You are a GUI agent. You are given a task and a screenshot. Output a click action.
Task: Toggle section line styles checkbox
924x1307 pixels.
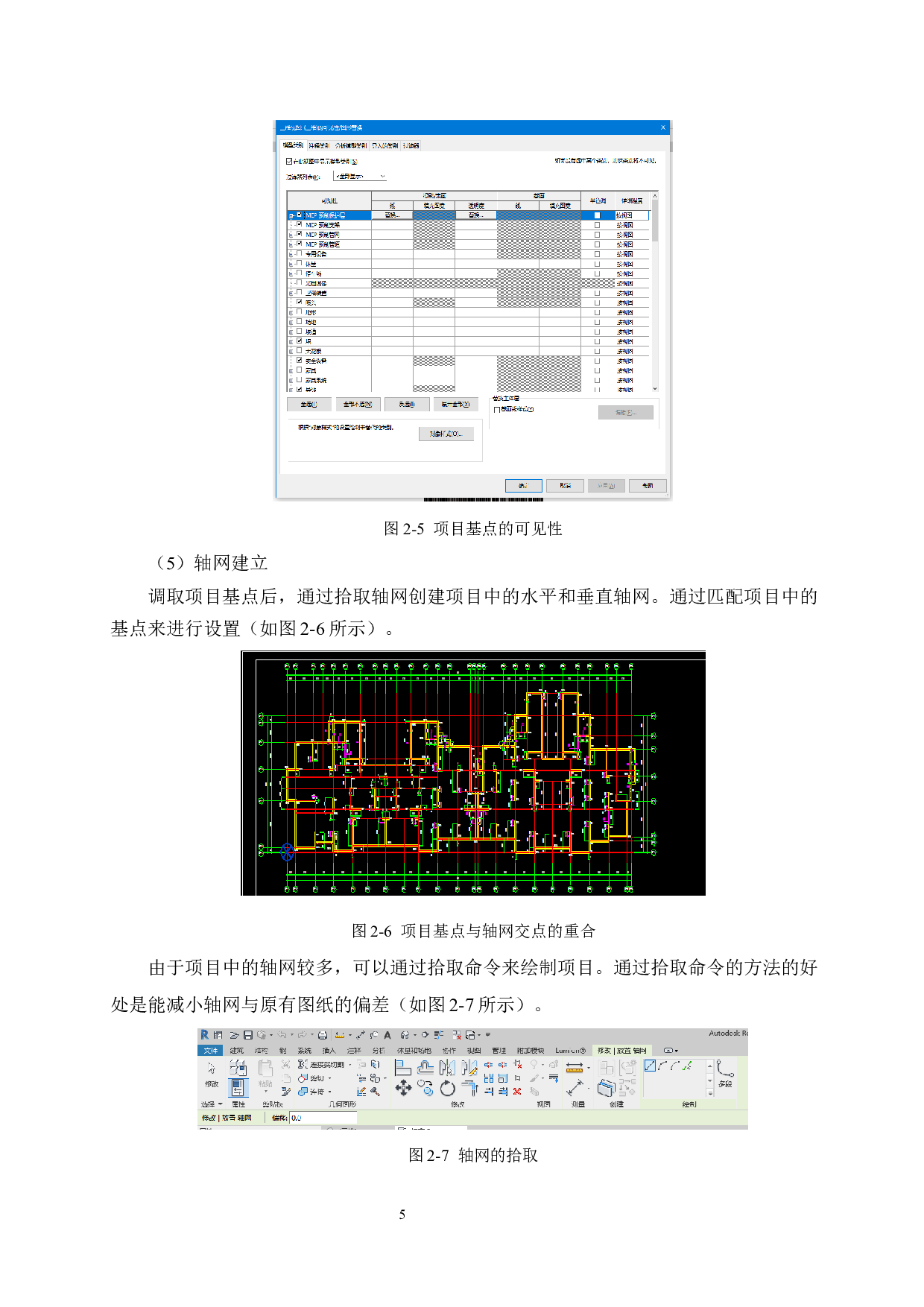click(x=496, y=409)
